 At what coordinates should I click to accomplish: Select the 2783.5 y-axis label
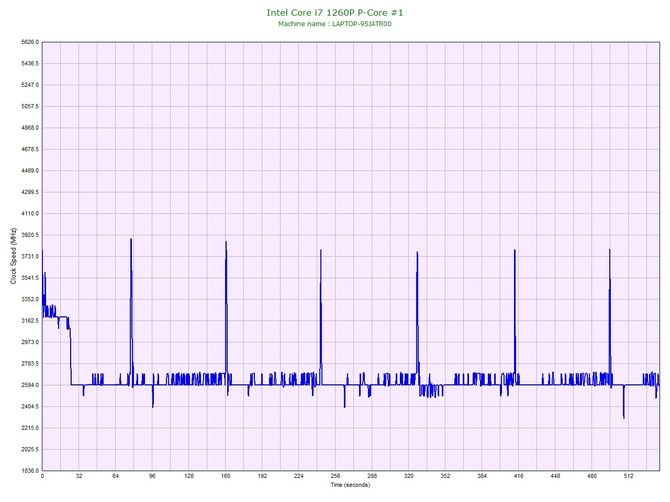click(x=30, y=364)
